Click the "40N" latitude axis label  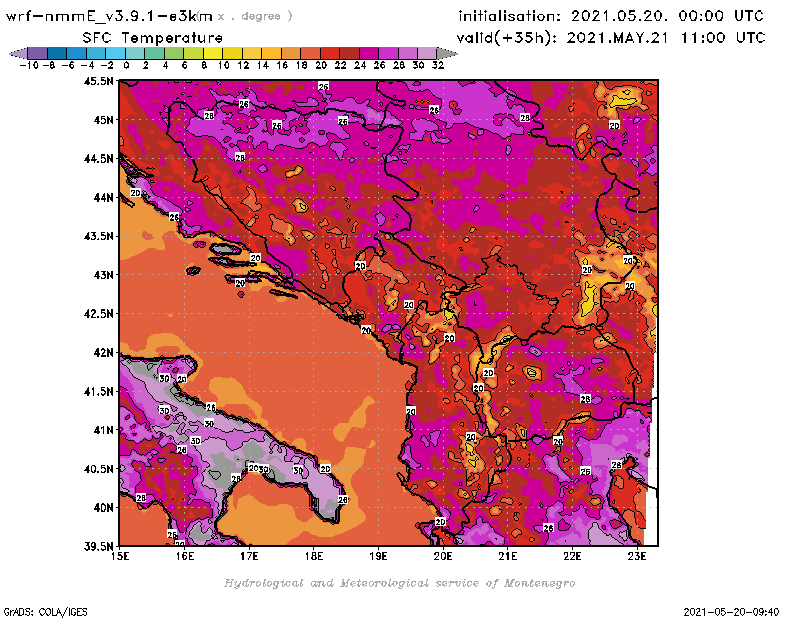pos(103,508)
